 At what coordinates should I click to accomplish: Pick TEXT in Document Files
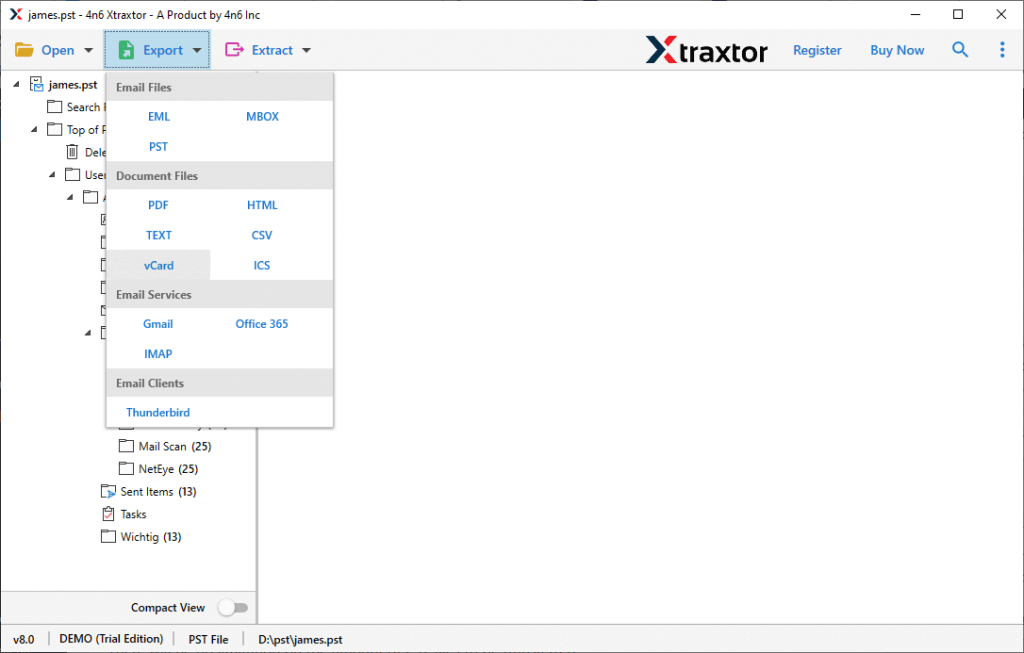pos(159,235)
